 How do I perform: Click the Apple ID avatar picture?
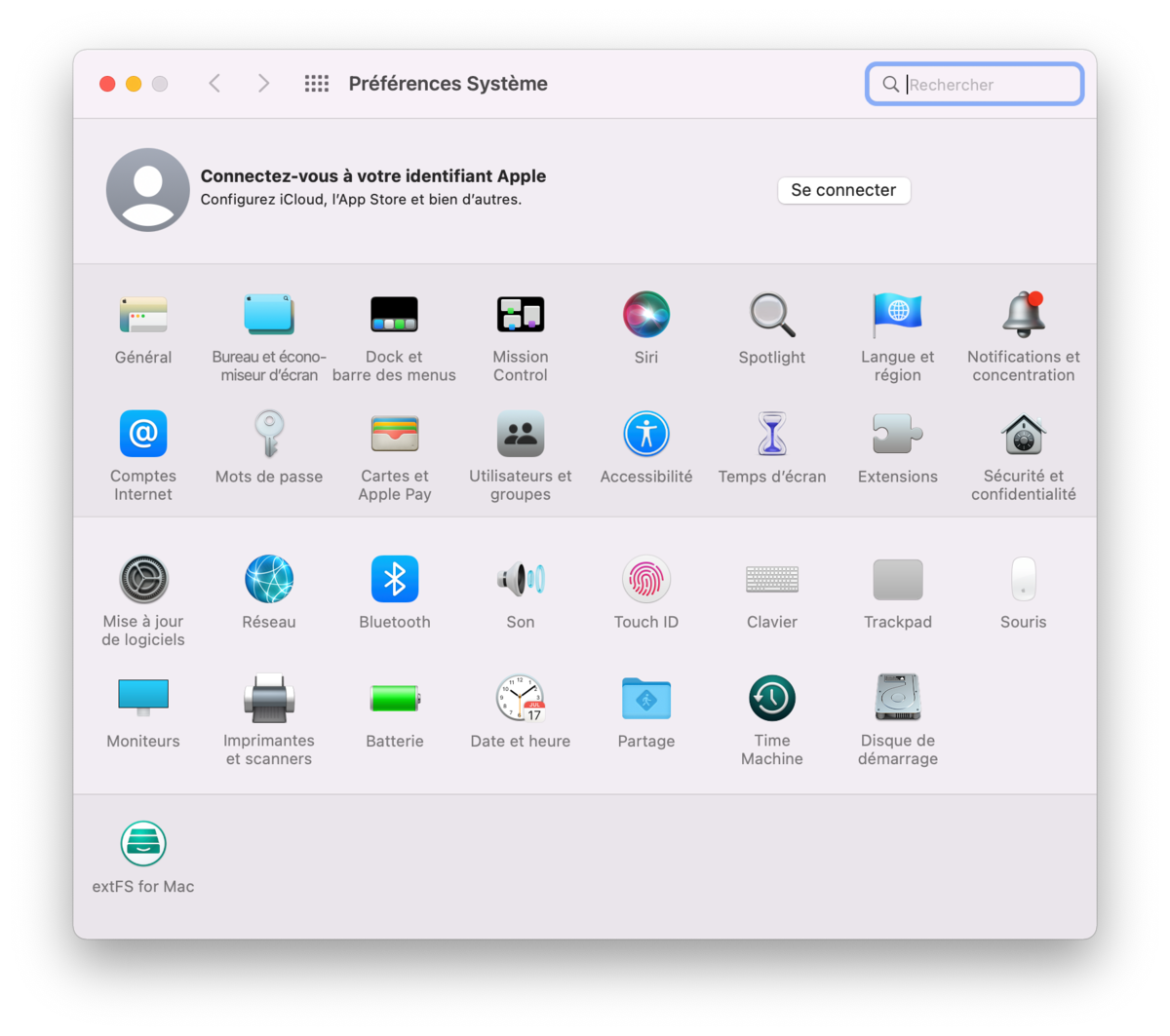pyautogui.click(x=148, y=189)
